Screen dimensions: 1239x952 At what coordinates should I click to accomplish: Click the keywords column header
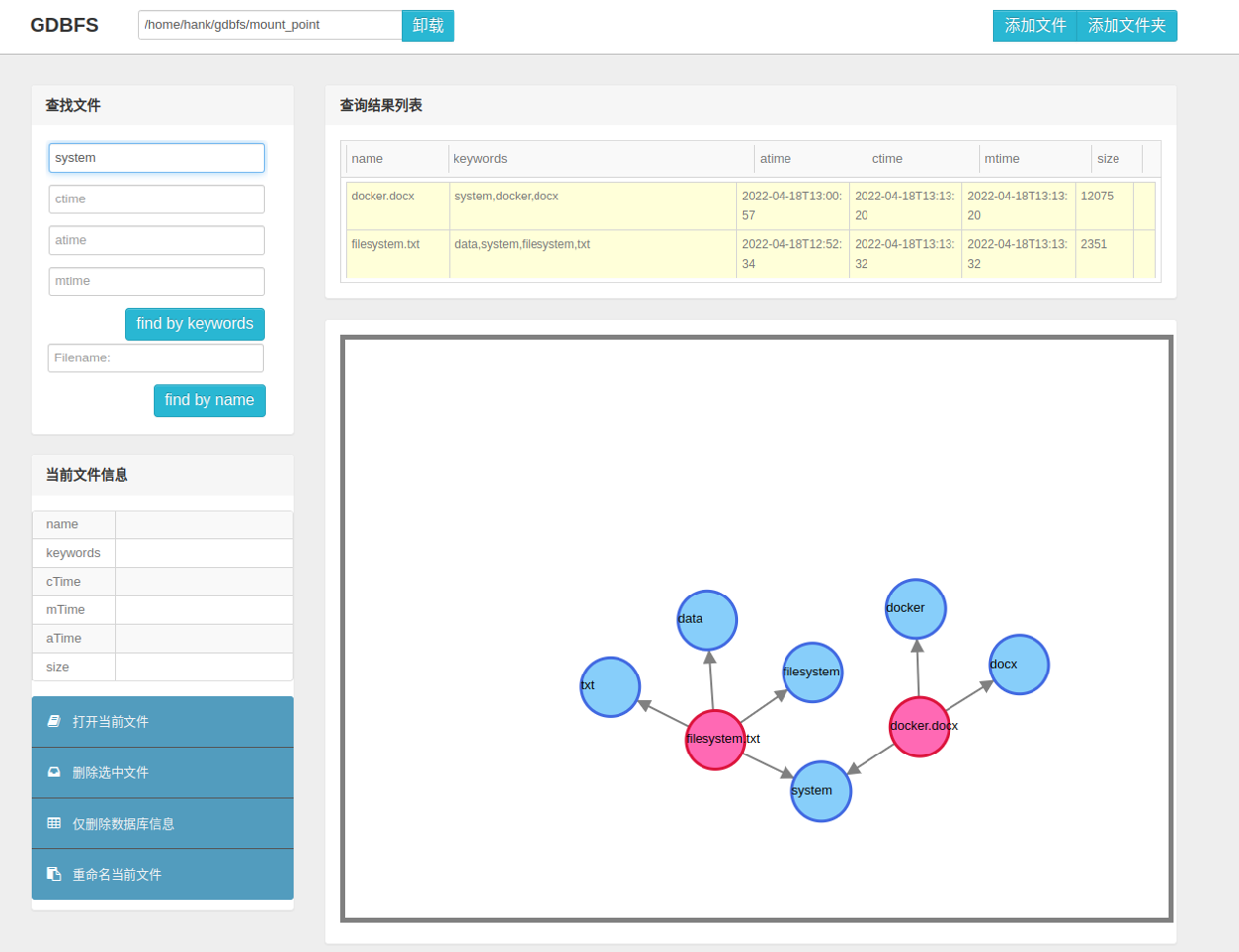(x=480, y=159)
